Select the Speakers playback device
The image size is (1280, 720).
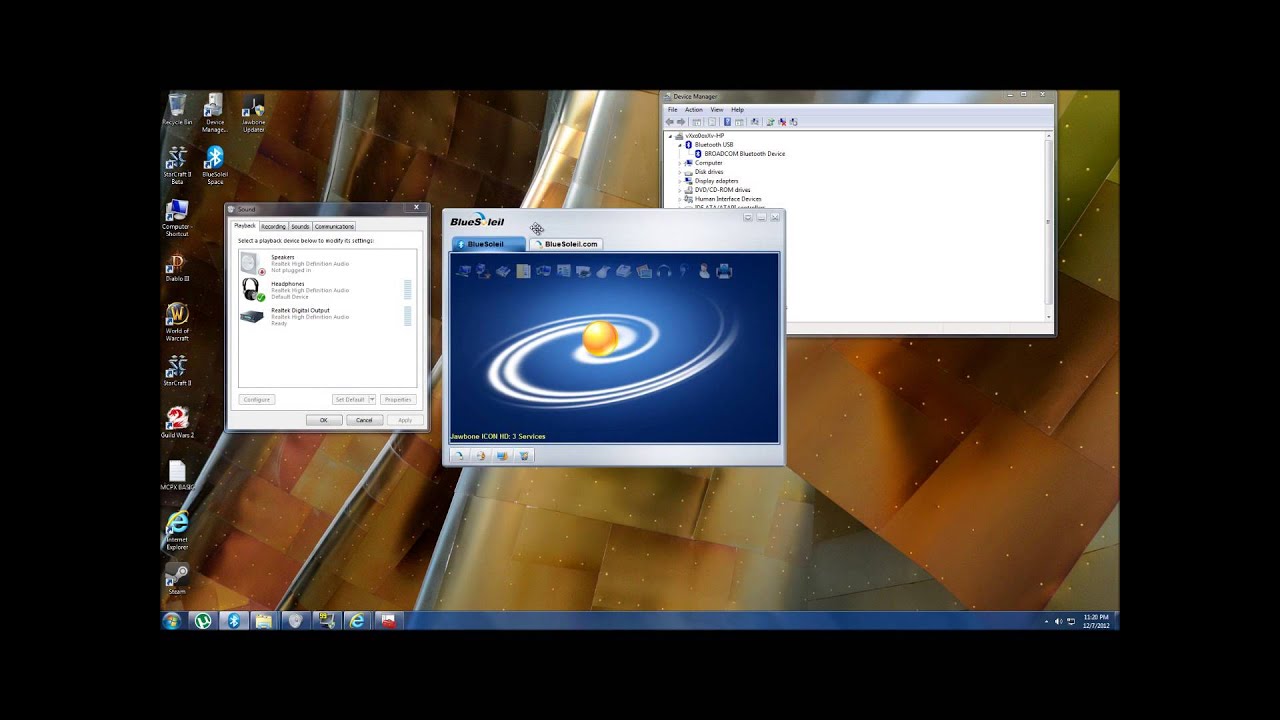[327, 264]
